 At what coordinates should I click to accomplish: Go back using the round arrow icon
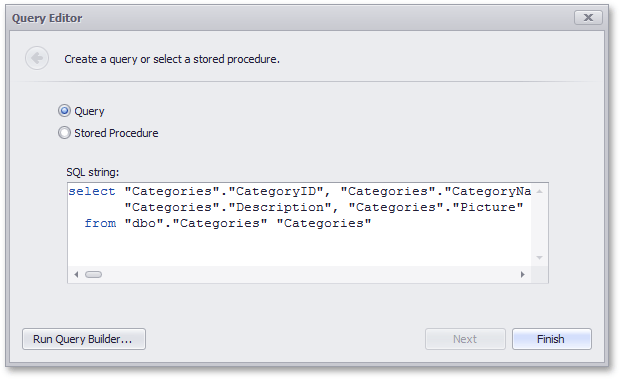pyautogui.click(x=37, y=58)
